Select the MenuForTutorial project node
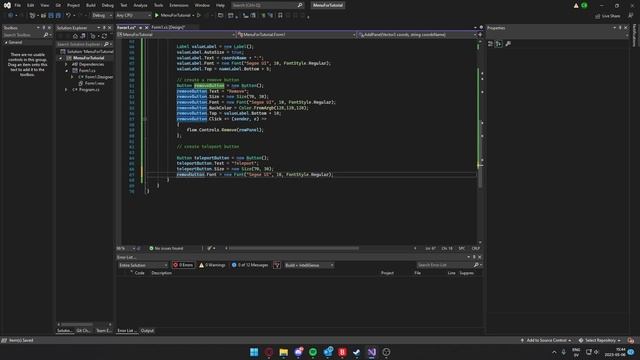 point(89,58)
